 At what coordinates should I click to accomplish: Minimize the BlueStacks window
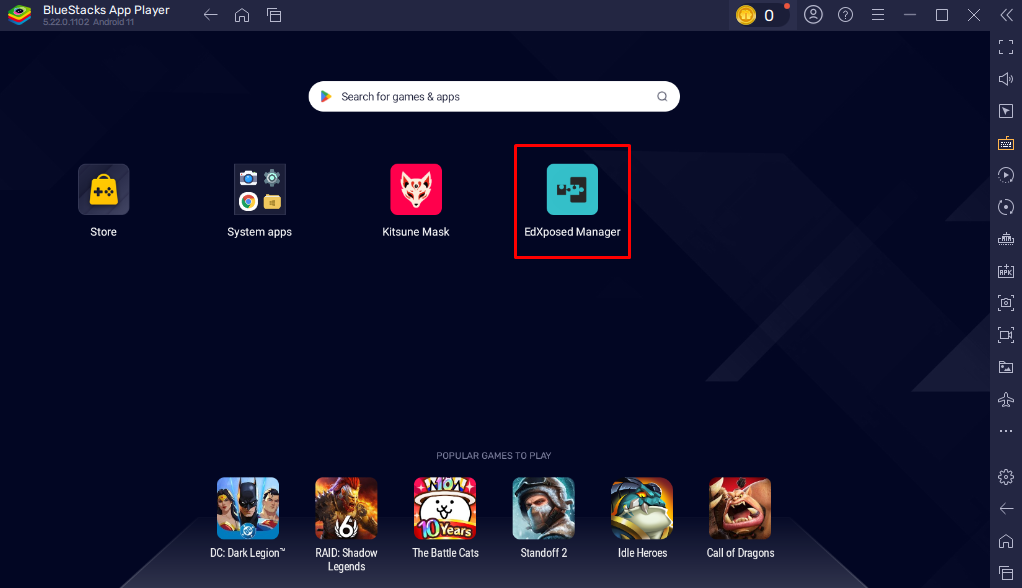pyautogui.click(x=910, y=15)
